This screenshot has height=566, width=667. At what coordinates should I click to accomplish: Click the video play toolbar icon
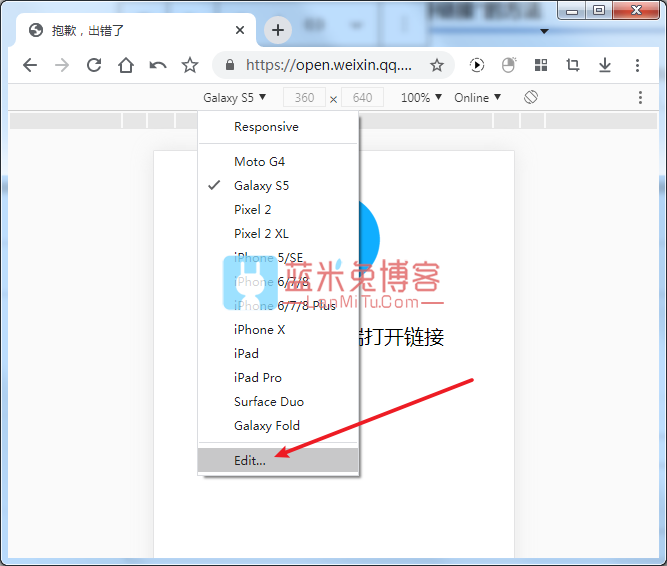pyautogui.click(x=477, y=65)
